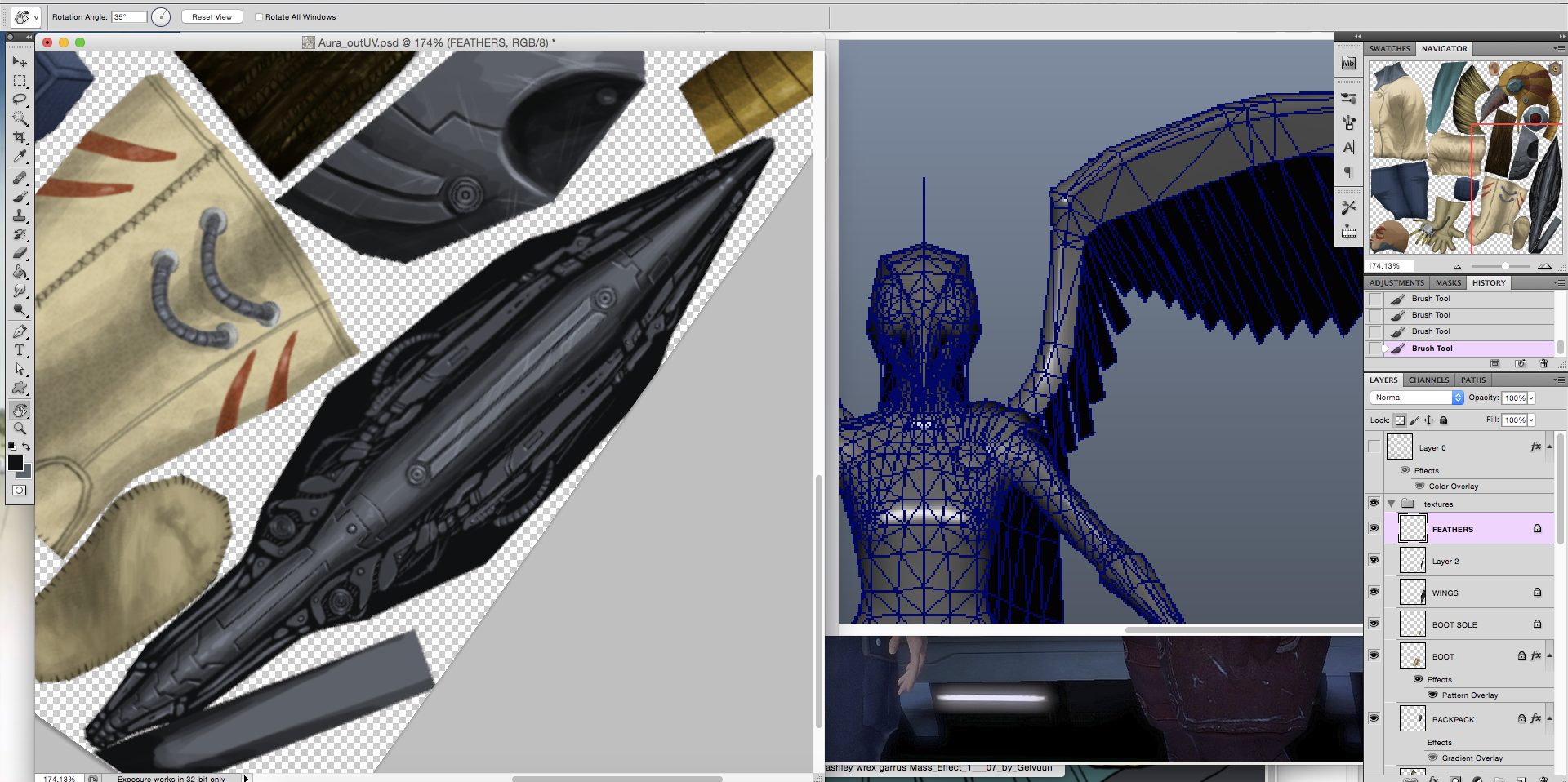Show the Layer 0 layer

click(1374, 447)
